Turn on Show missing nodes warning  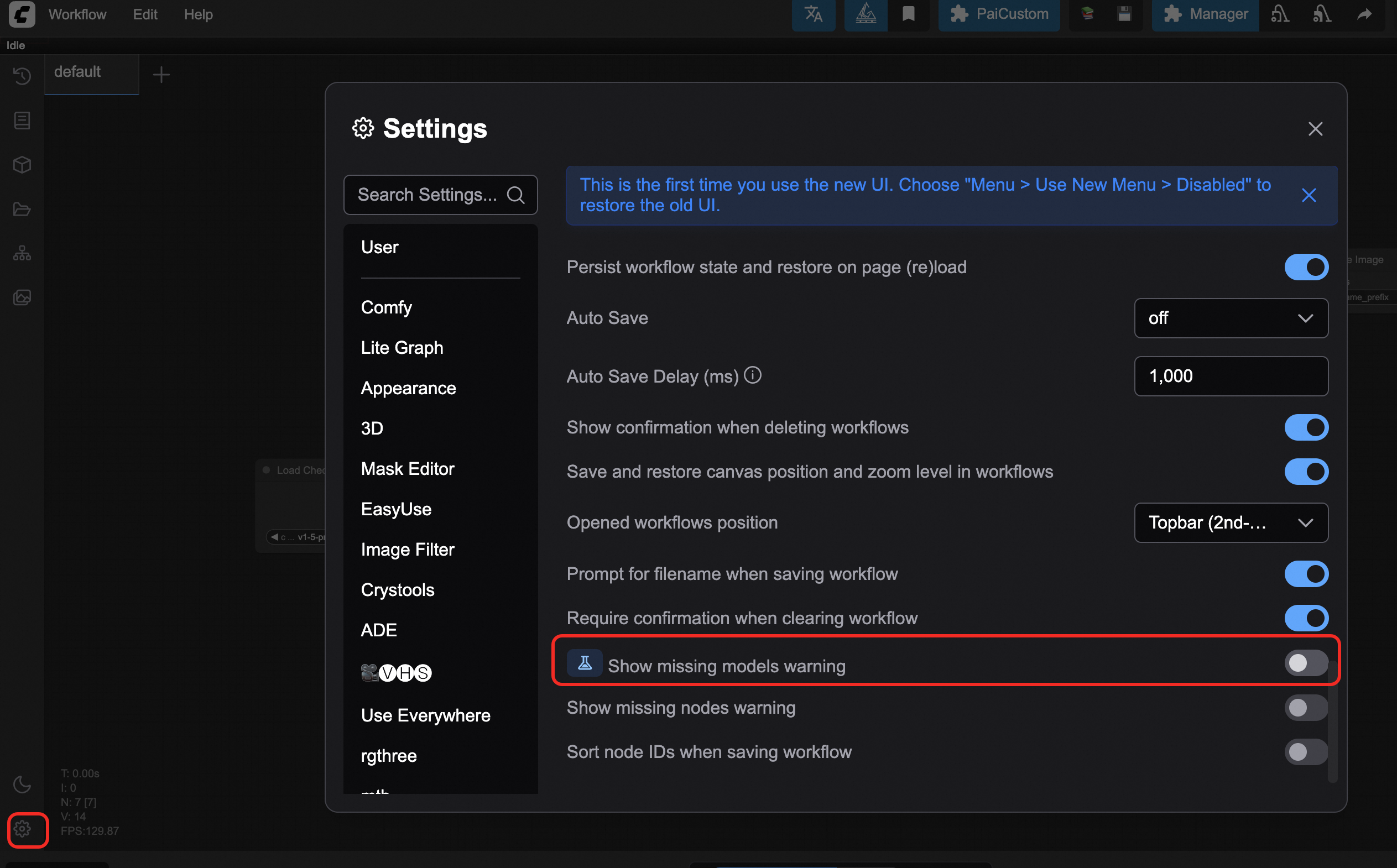(x=1306, y=708)
